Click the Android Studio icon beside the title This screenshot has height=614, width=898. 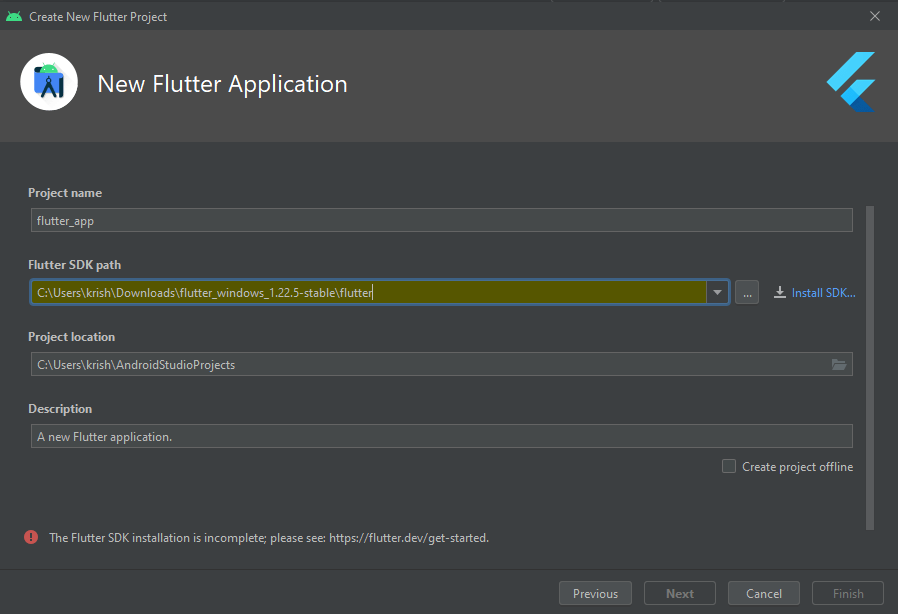click(48, 81)
